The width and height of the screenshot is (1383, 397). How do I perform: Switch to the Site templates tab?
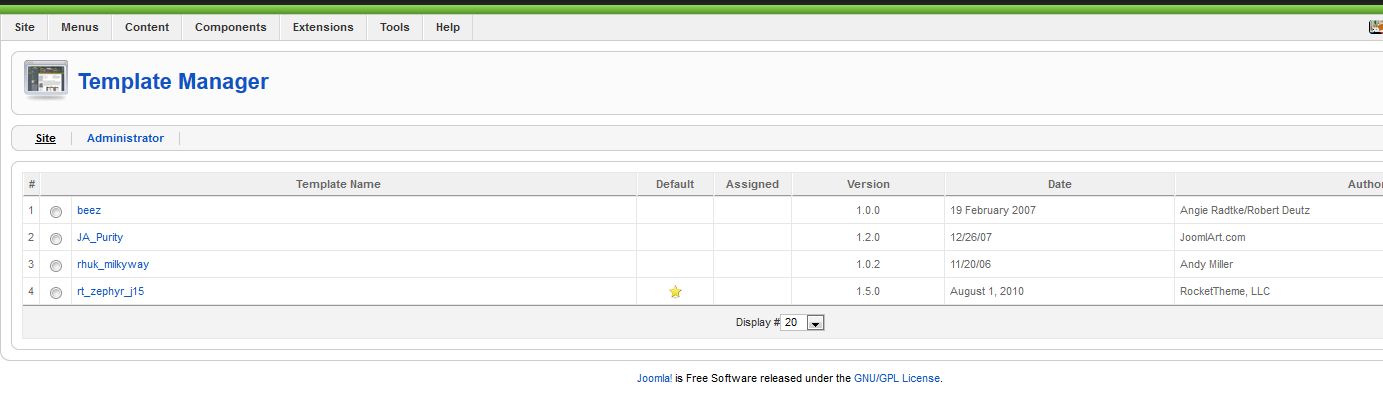click(46, 138)
